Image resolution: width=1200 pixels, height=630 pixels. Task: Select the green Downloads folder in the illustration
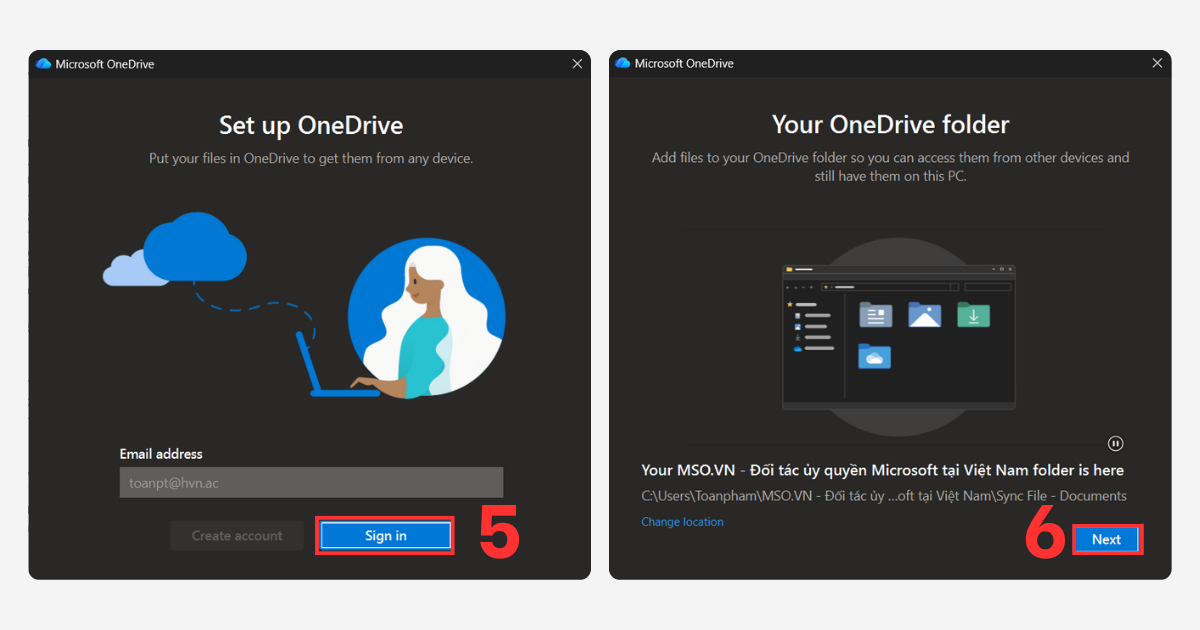click(x=973, y=315)
